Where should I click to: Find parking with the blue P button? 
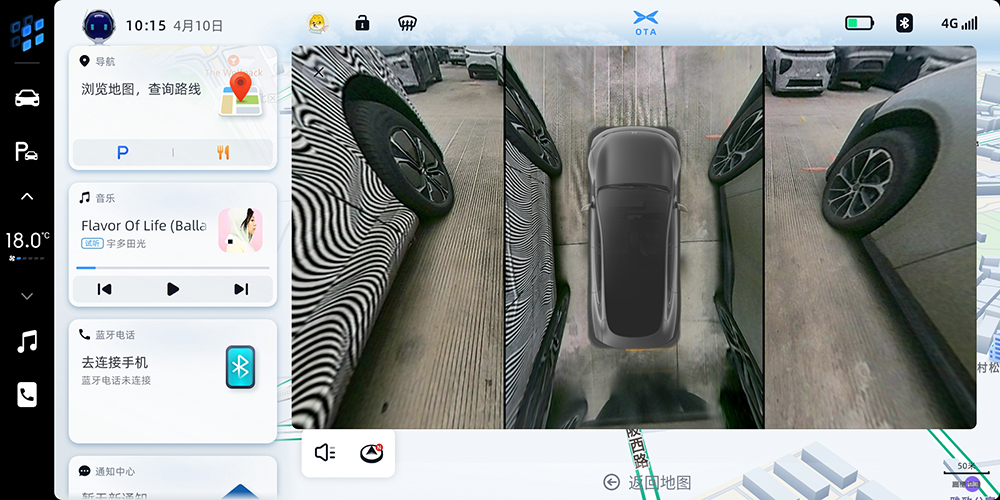122,153
